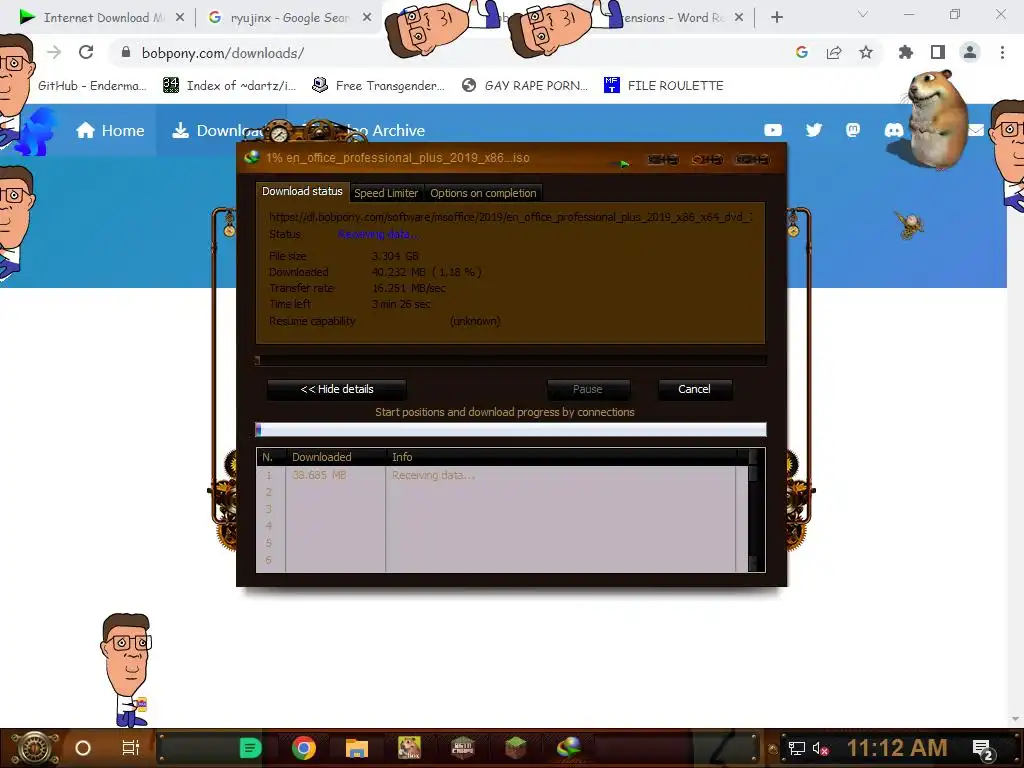The image size is (1024, 768).
Task: Open Task View on taskbar
Action: (x=131, y=748)
